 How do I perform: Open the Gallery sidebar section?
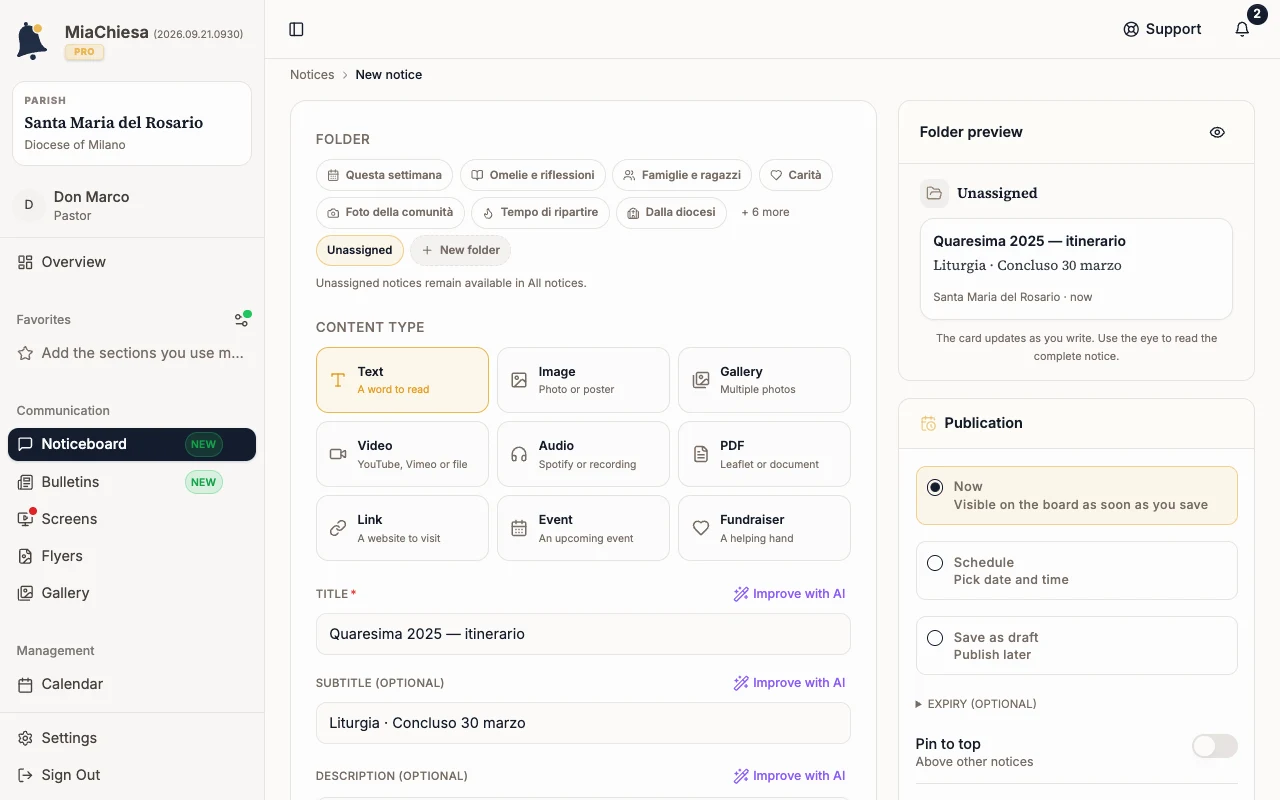click(x=132, y=593)
